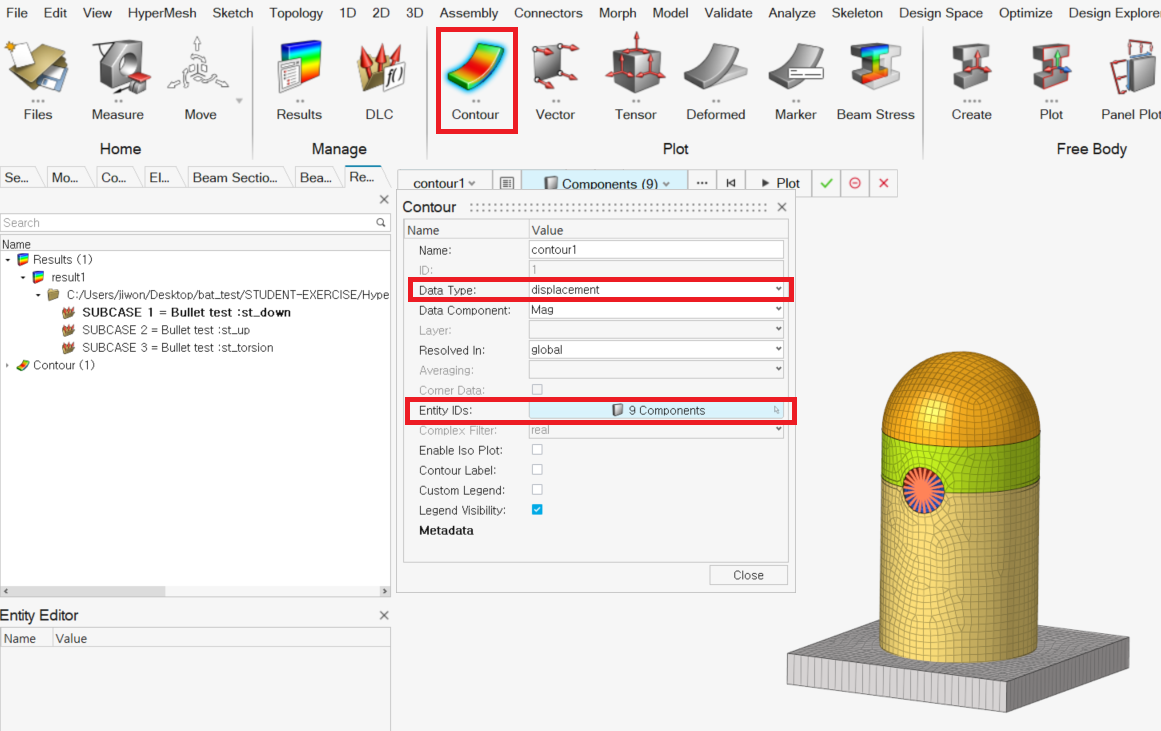Close the Contour dialog with X
Screen dimensions: 1161x731
tap(782, 207)
